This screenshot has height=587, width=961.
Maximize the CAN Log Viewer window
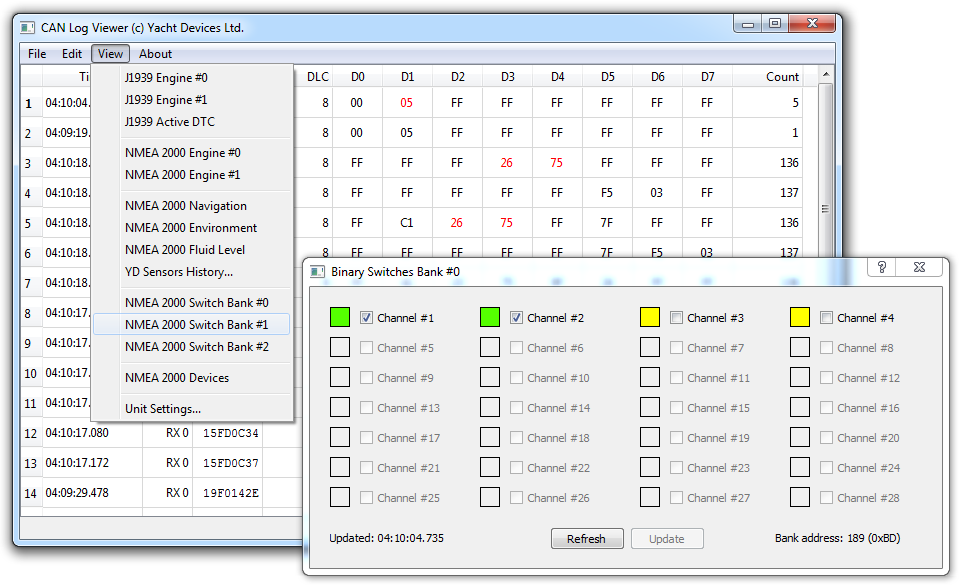[775, 24]
